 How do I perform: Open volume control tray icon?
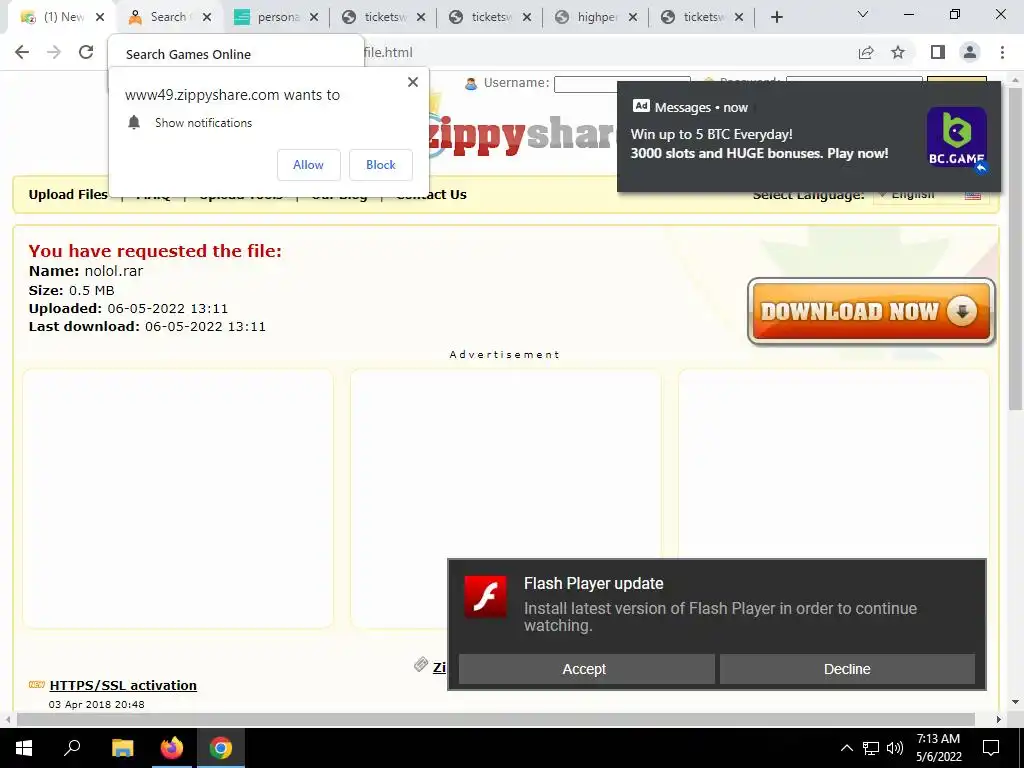[x=895, y=748]
